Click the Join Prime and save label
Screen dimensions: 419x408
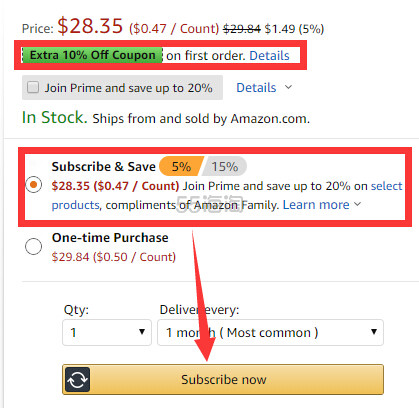tap(129, 88)
